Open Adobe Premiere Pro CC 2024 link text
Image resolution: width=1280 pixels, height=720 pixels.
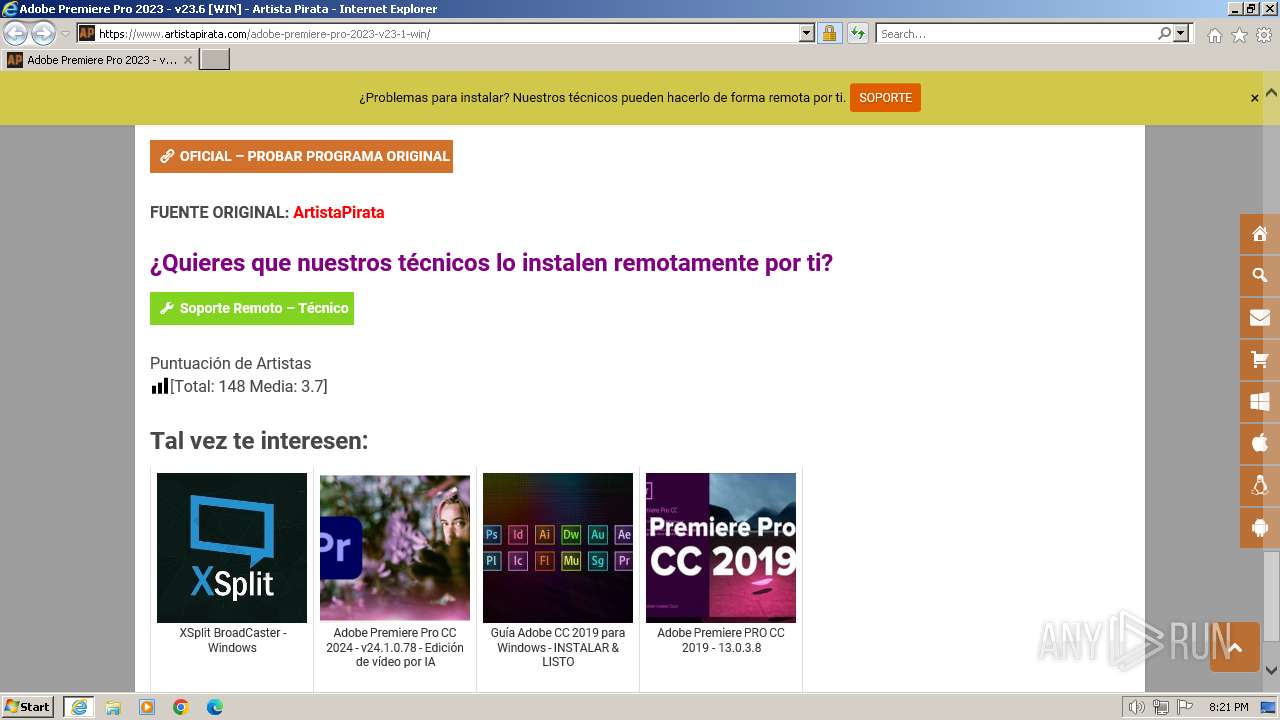point(395,647)
